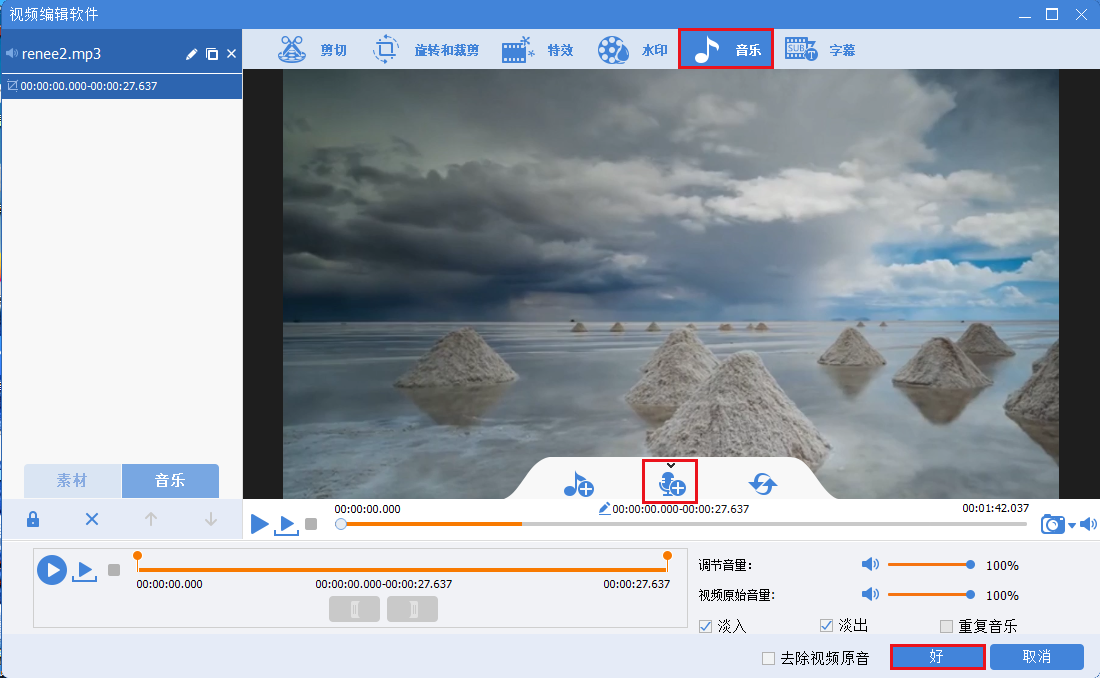Image resolution: width=1100 pixels, height=678 pixels.
Task: Click the speaker icon beside renee2.mp3
Action: (12, 53)
